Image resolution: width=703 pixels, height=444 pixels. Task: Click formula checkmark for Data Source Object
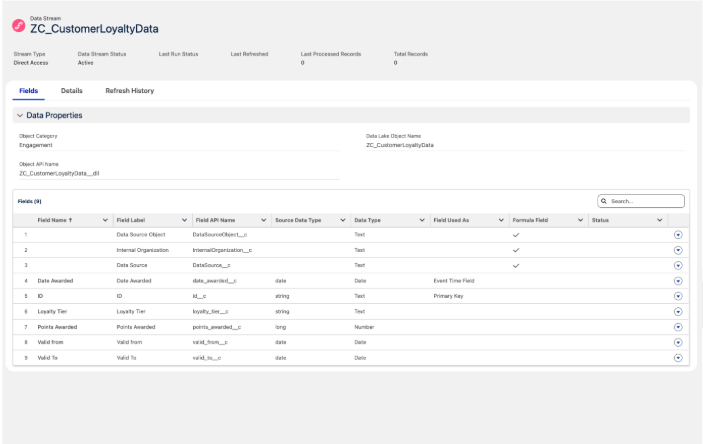[x=516, y=235]
